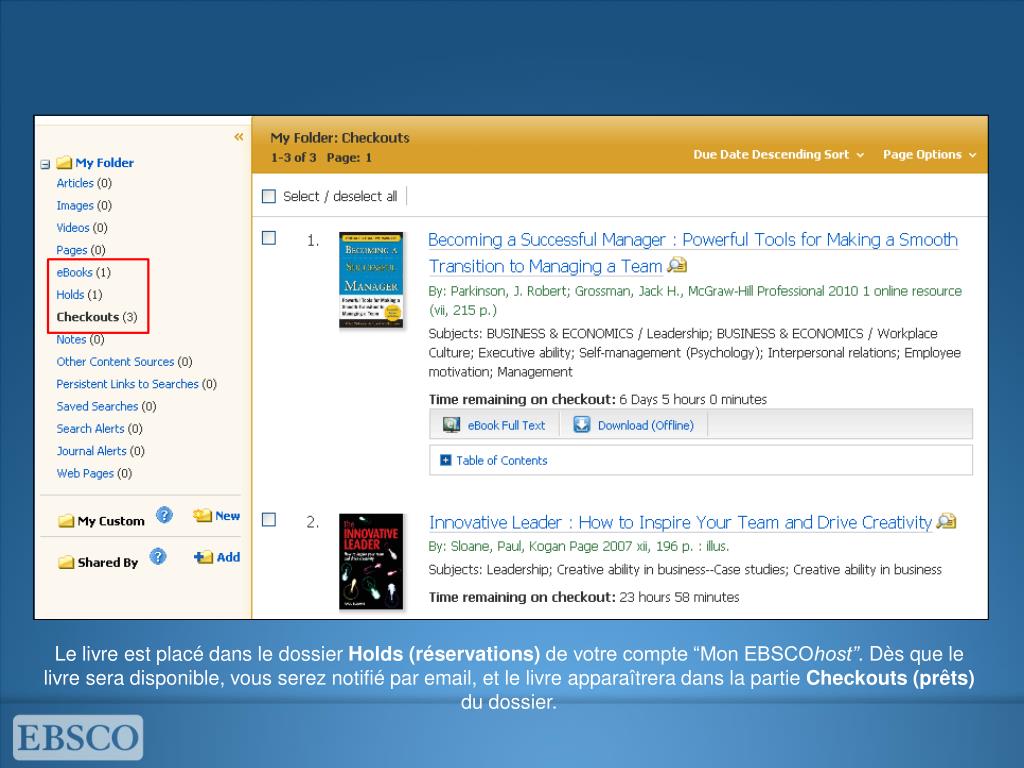The width and height of the screenshot is (1024, 768).
Task: Open Journal Alerts (0)
Action: 101,451
